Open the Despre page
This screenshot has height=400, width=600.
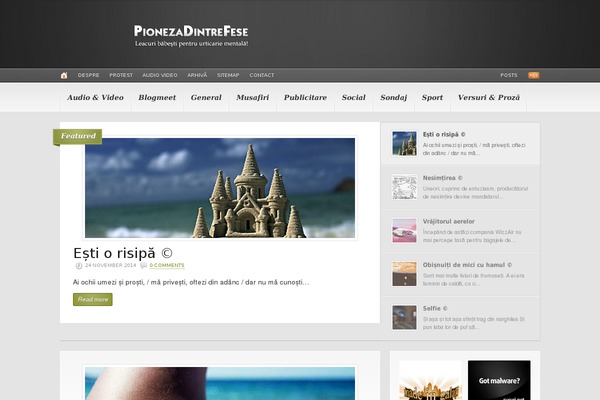88,75
